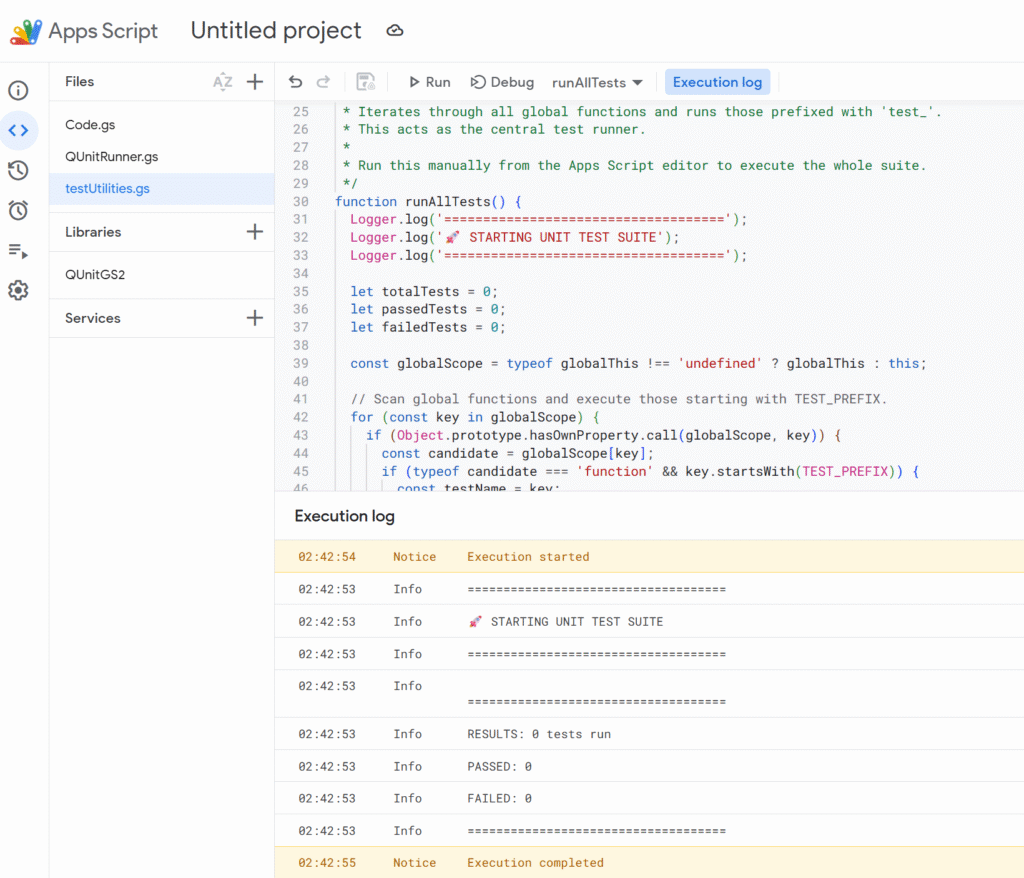Open Project Settings gear icon
The width and height of the screenshot is (1024, 878).
pyautogui.click(x=18, y=291)
